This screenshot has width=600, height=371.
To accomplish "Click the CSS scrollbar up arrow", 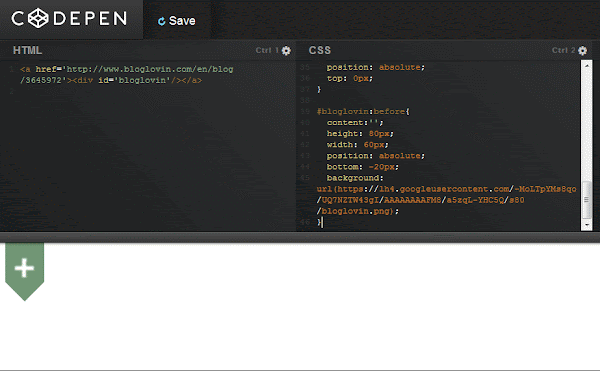I will [x=586, y=65].
